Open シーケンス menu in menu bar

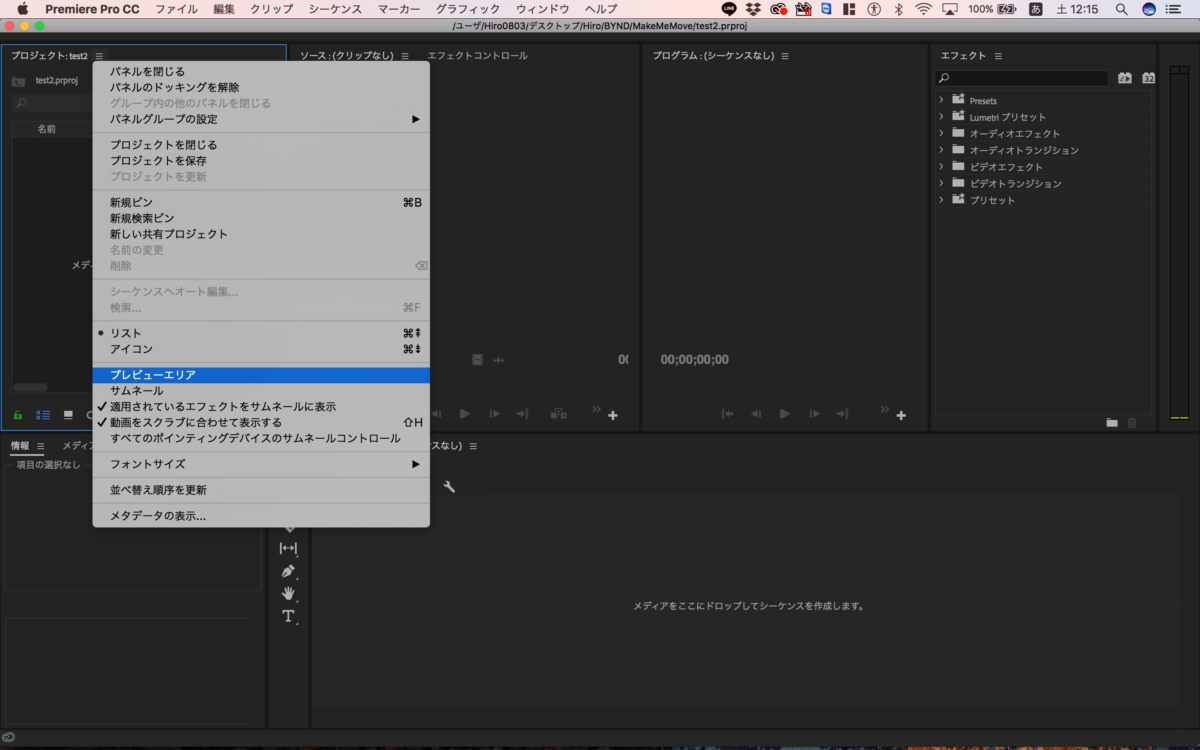coord(335,9)
